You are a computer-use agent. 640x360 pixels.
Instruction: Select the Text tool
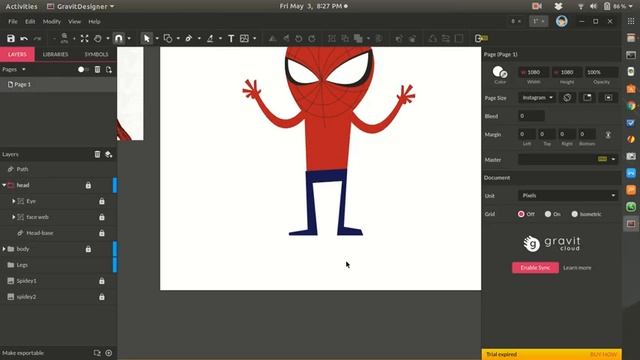[x=231, y=38]
